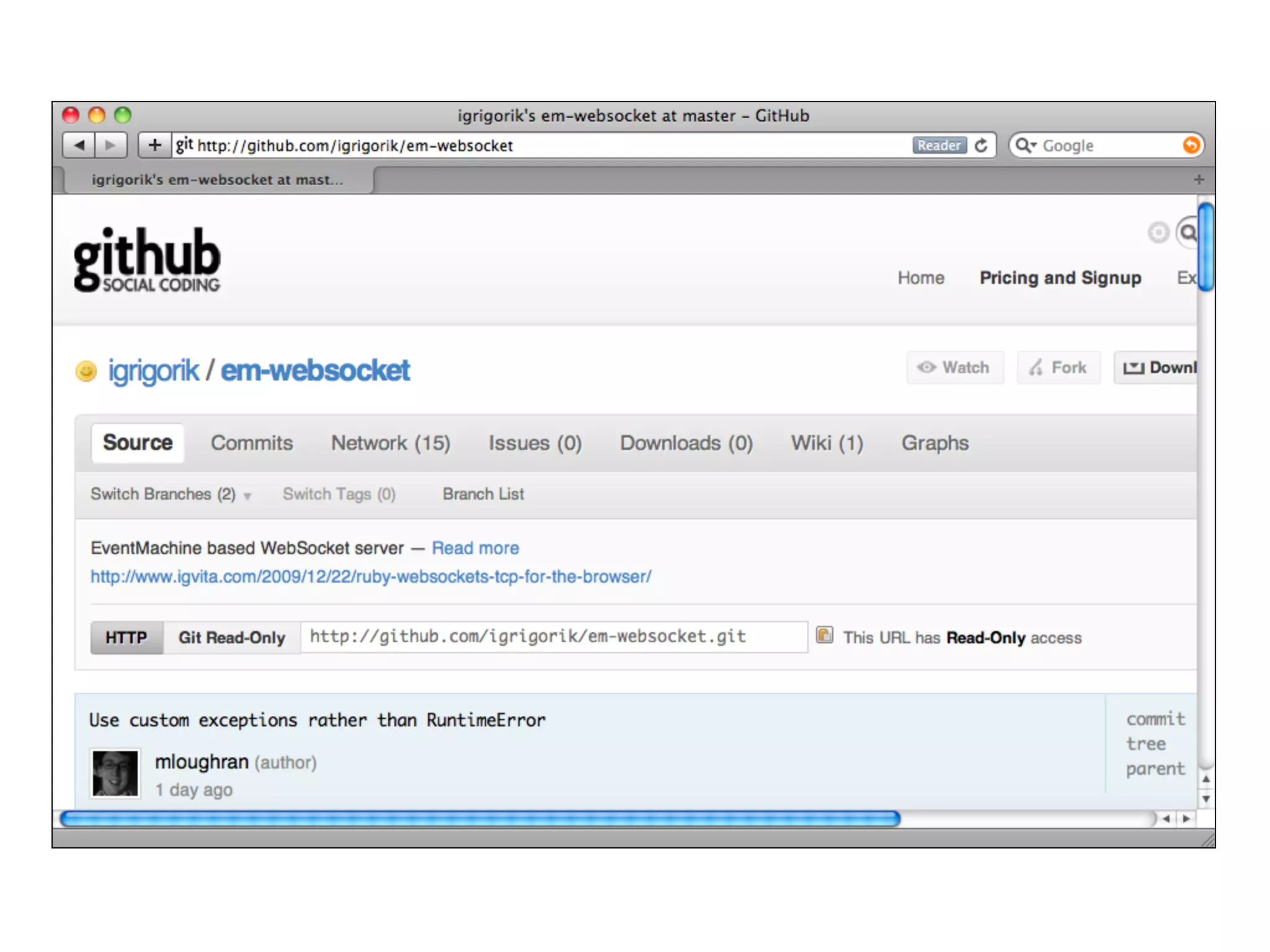Click the Watch repository button

pos(955,368)
